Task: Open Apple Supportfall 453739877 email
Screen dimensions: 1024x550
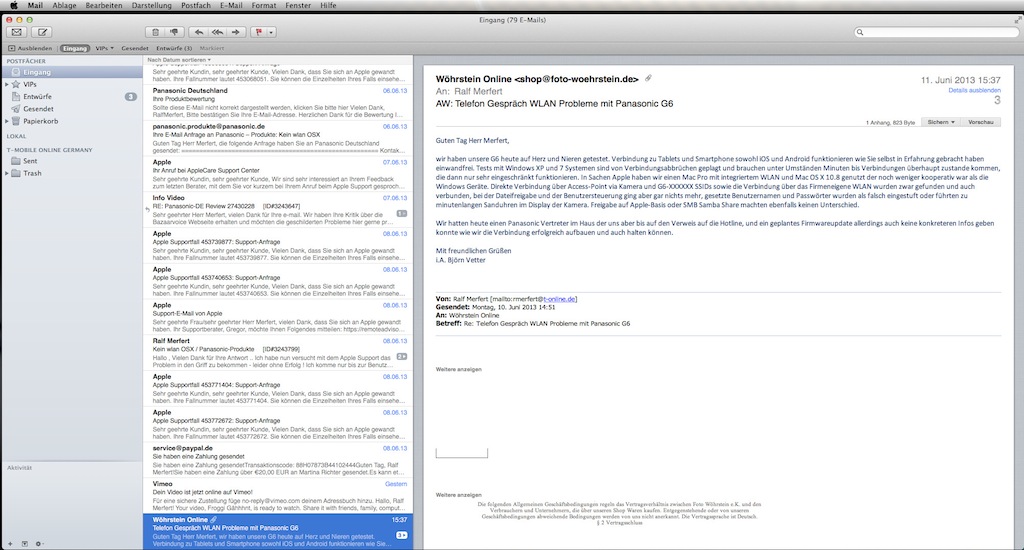Action: (x=278, y=246)
